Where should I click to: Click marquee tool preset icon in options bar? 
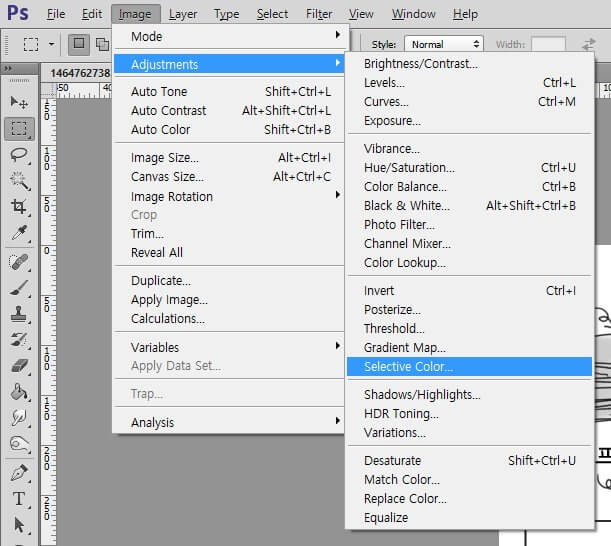click(x=31, y=44)
